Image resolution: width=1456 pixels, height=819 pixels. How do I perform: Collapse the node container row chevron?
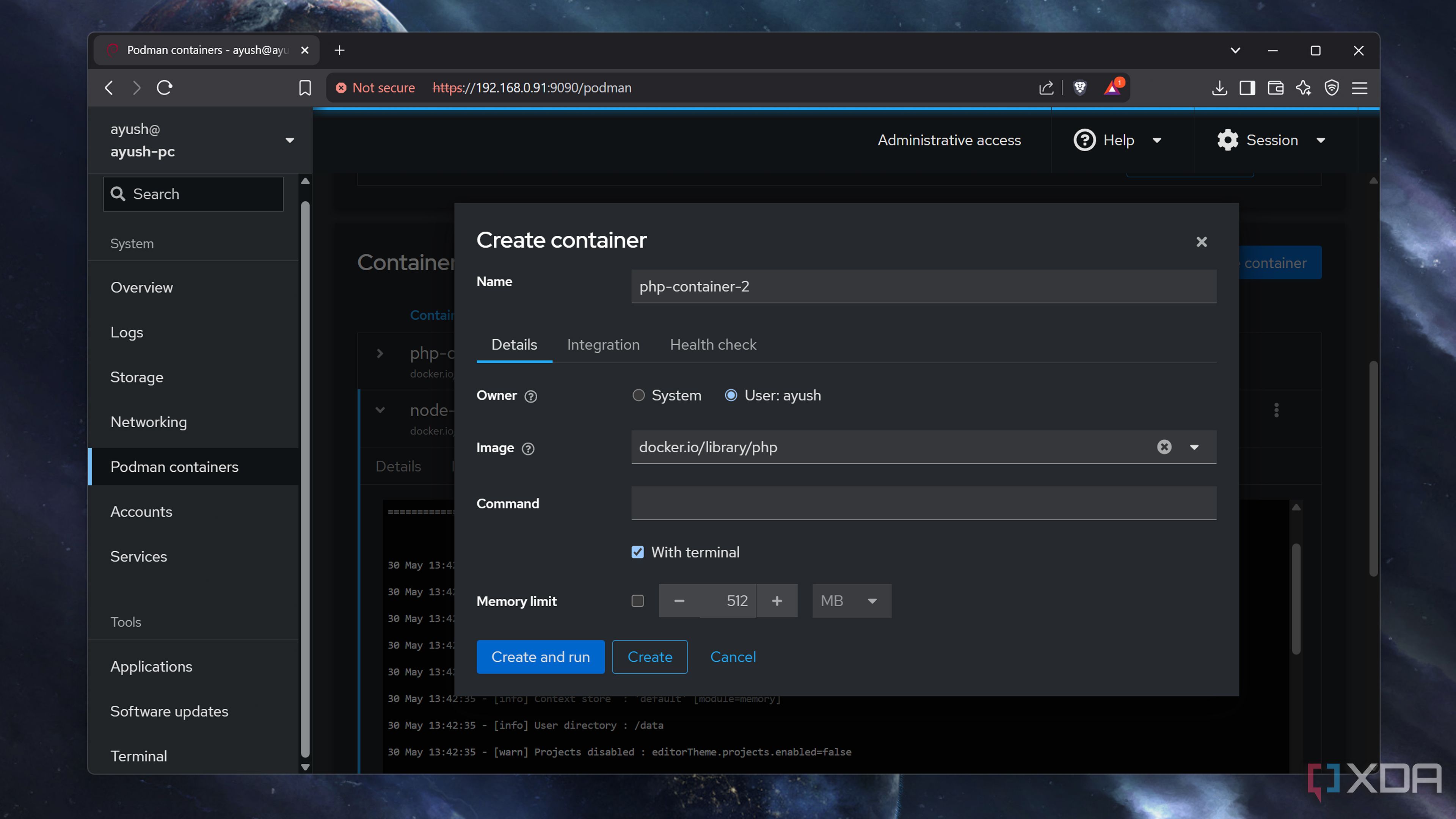click(x=380, y=410)
